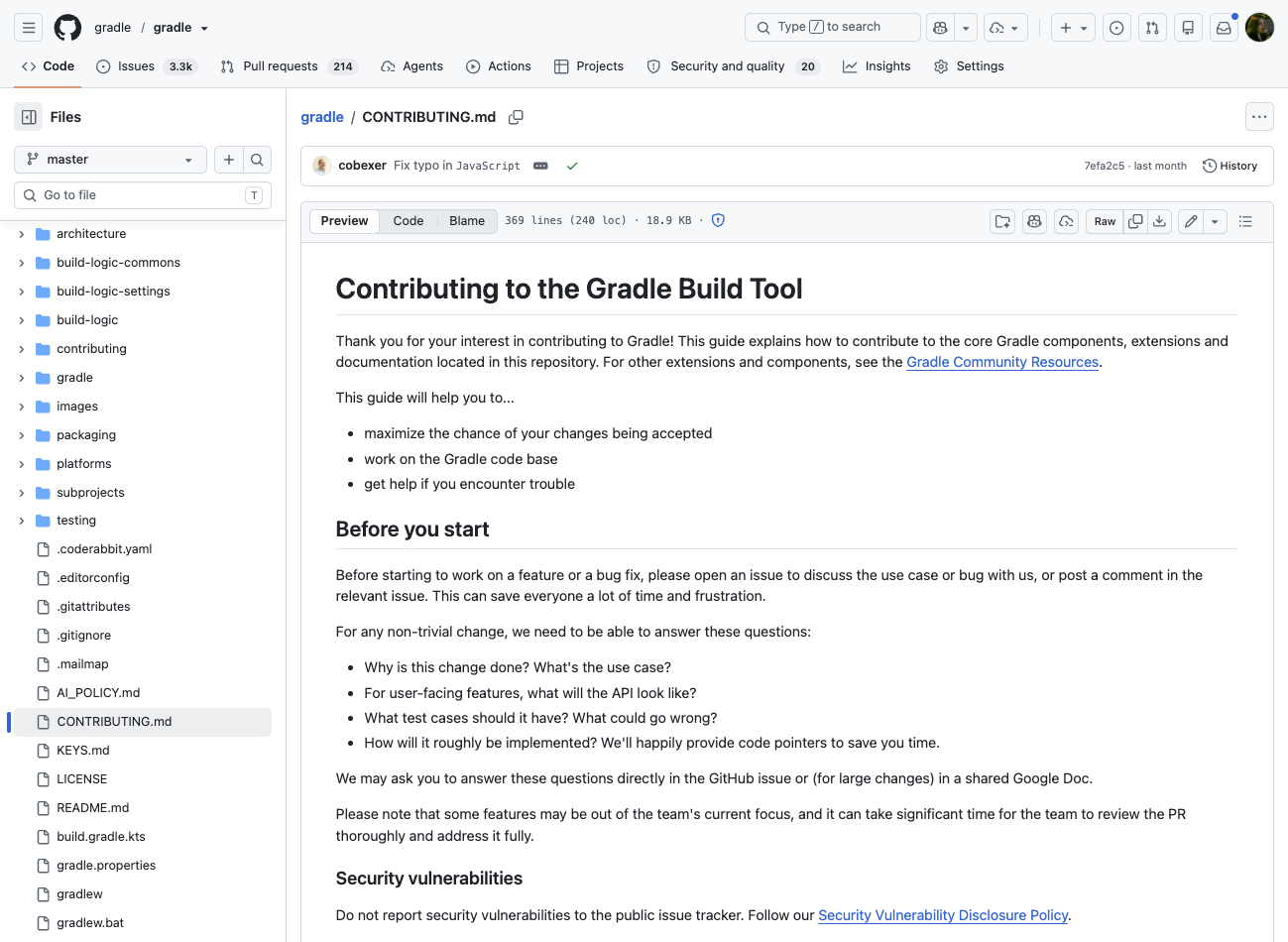Click the GitHub logo icon
Screen dimensions: 1288x942
click(x=67, y=28)
